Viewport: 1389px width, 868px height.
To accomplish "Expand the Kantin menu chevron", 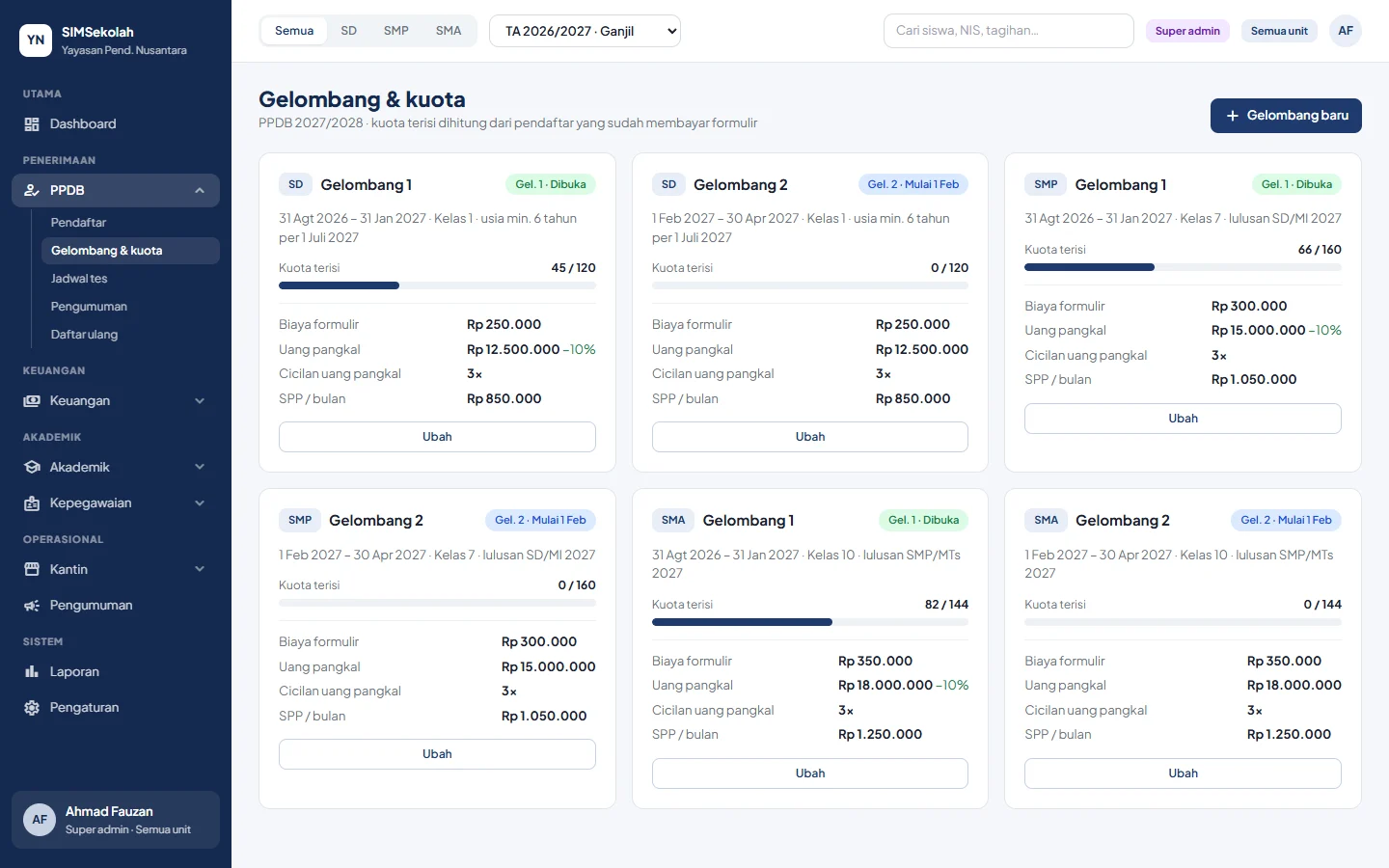I will (200, 570).
